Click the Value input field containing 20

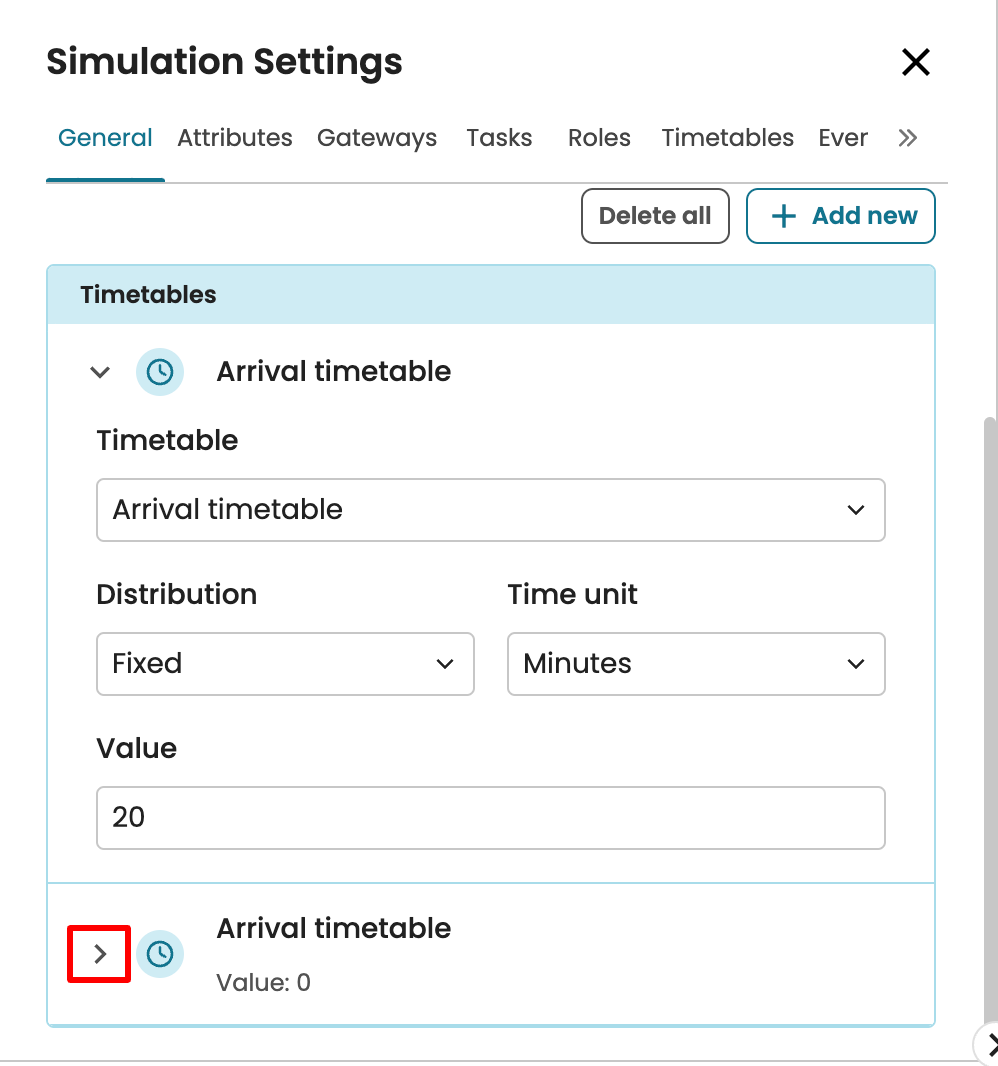click(490, 818)
